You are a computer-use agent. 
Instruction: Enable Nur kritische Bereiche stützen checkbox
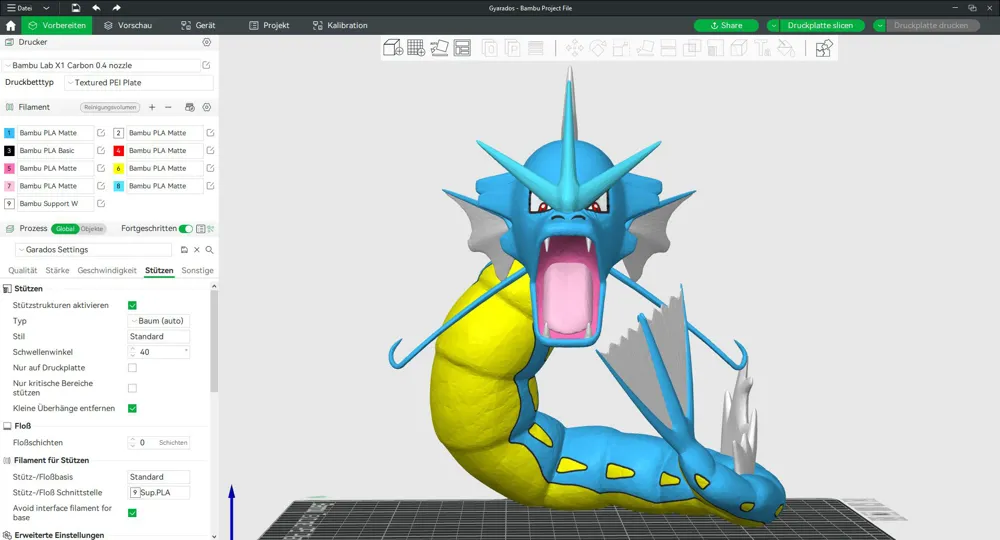132,388
